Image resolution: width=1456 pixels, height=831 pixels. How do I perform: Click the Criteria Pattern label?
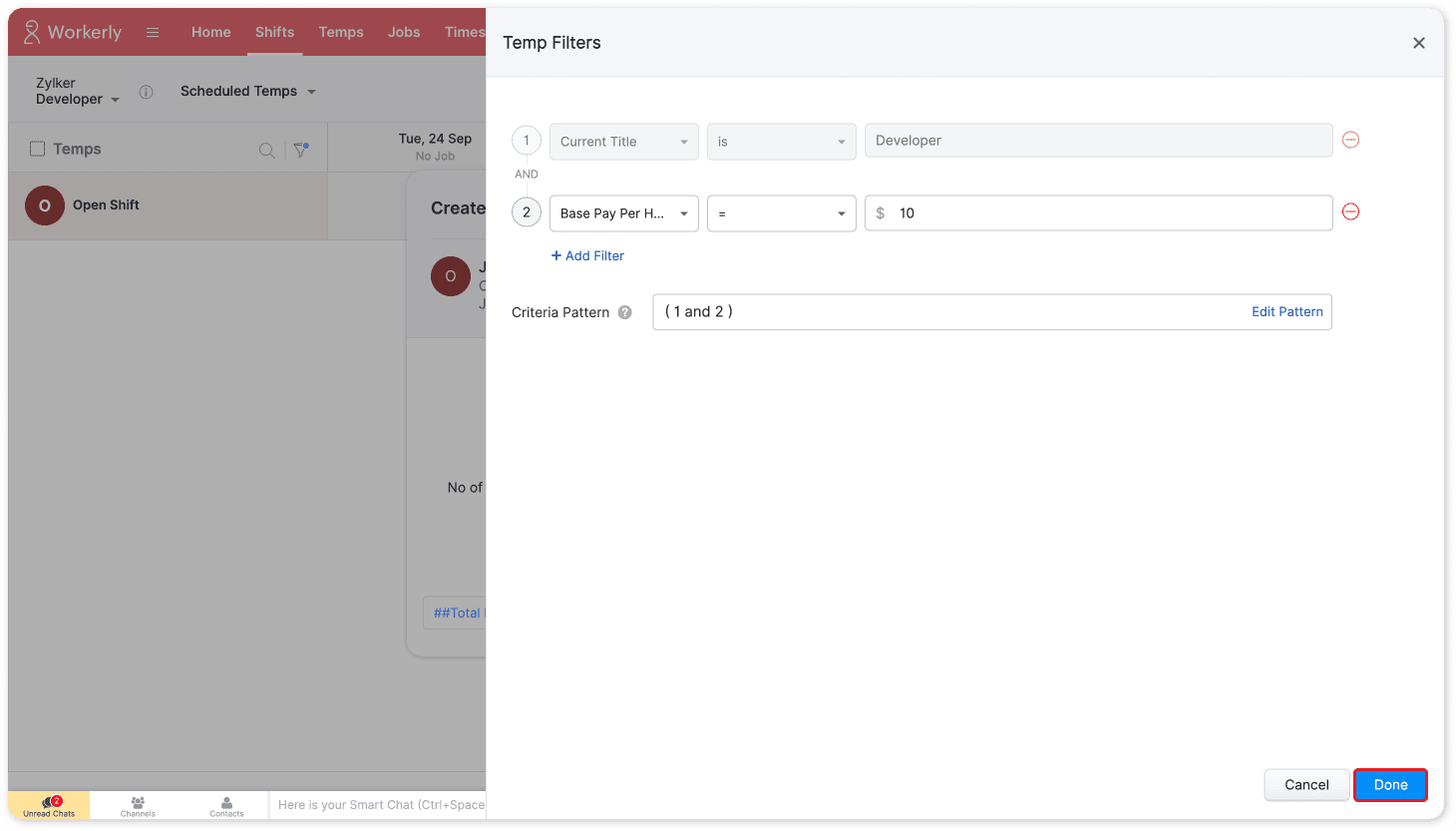click(x=560, y=312)
